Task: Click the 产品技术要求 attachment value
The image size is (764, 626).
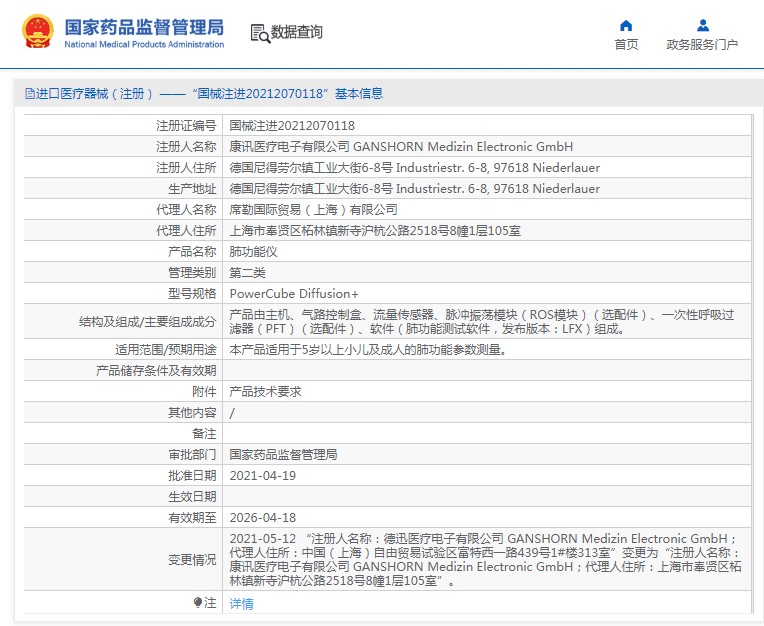Action: pyautogui.click(x=265, y=391)
